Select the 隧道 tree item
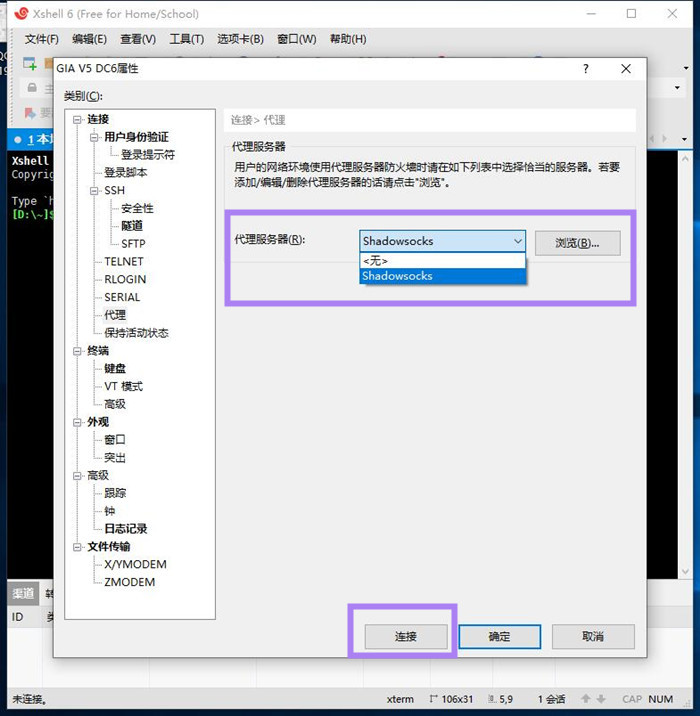The width and height of the screenshot is (700, 716). point(132,226)
